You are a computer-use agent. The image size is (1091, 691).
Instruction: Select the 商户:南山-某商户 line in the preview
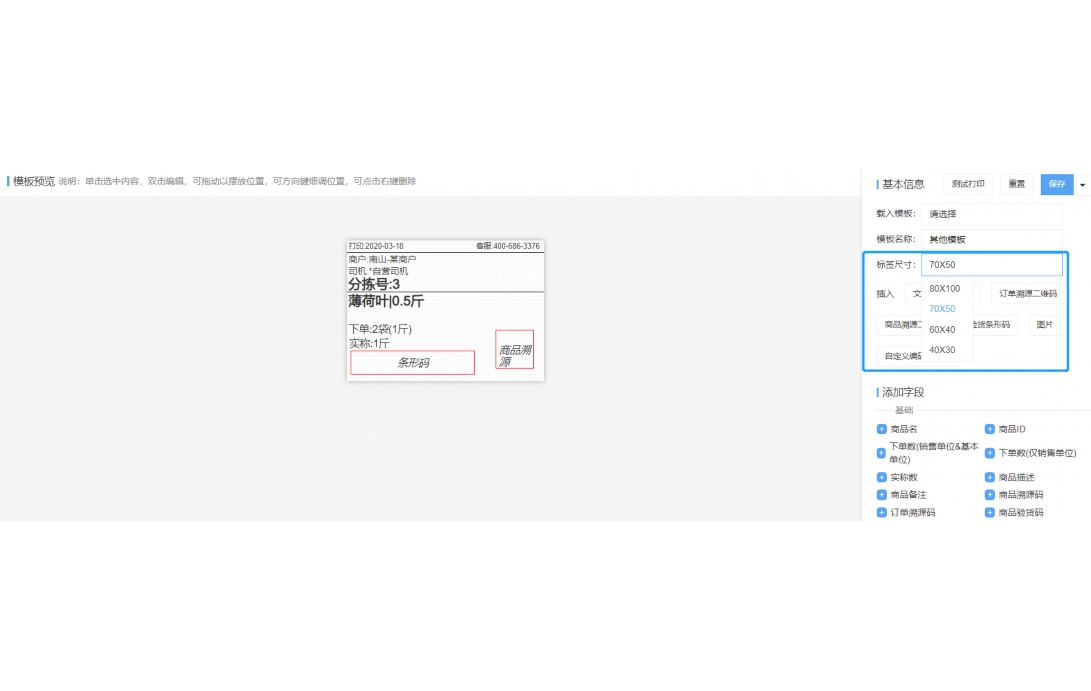click(382, 259)
